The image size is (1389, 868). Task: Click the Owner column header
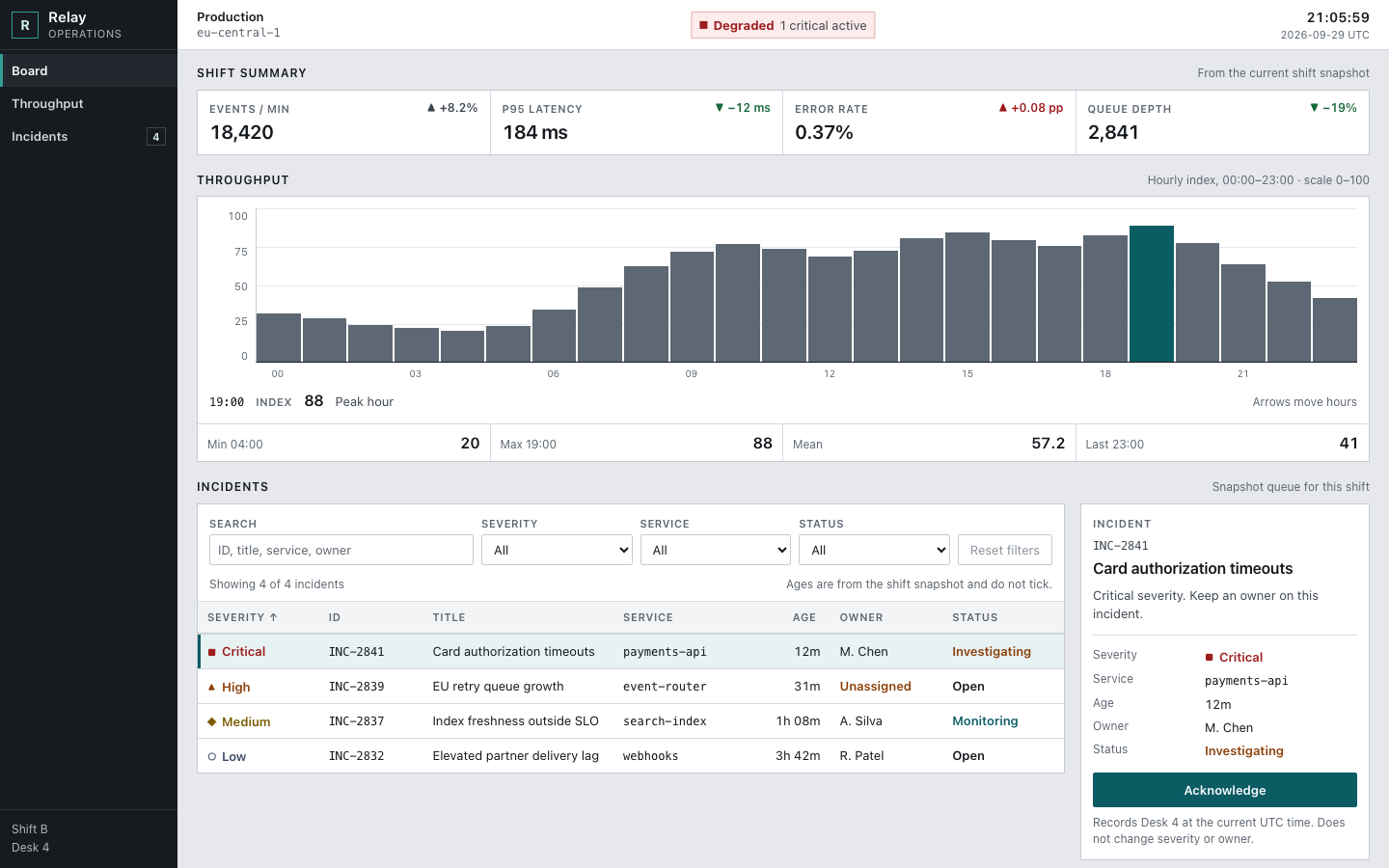pyautogui.click(x=861, y=617)
